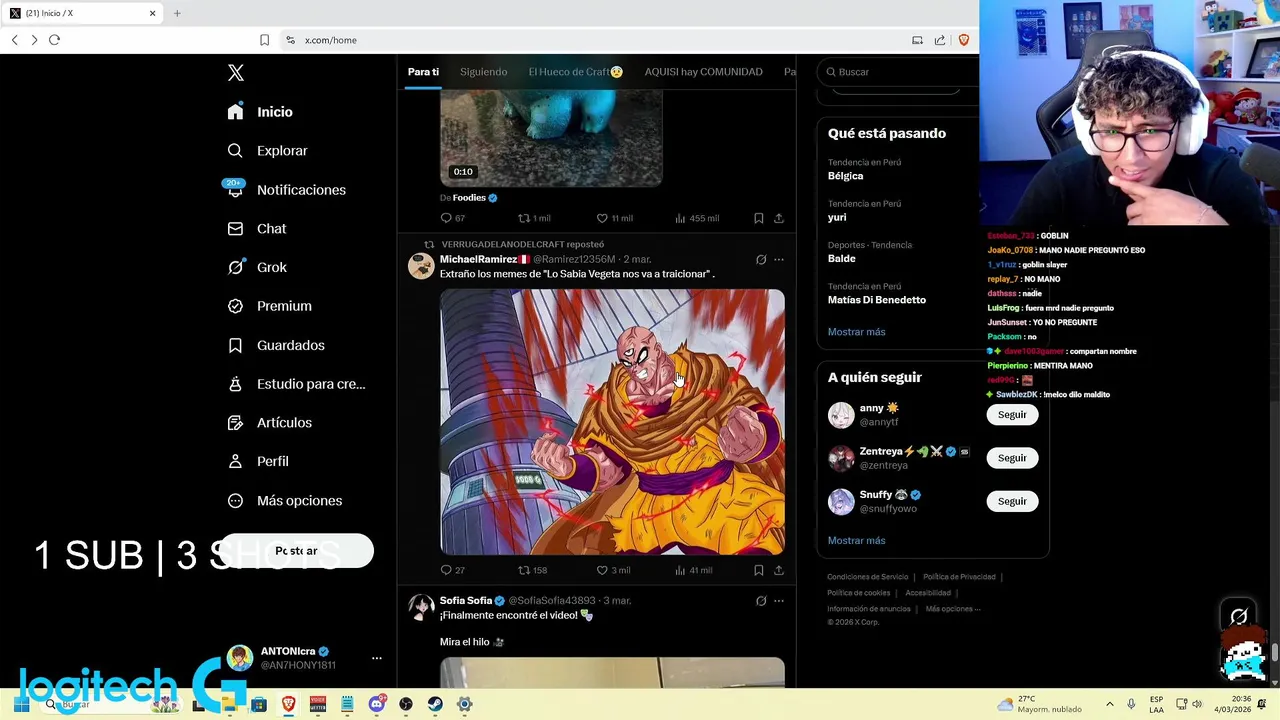Screen dimensions: 1280x720
Task: Click Mostrar más under Qué está pasando
Action: [x=856, y=332]
